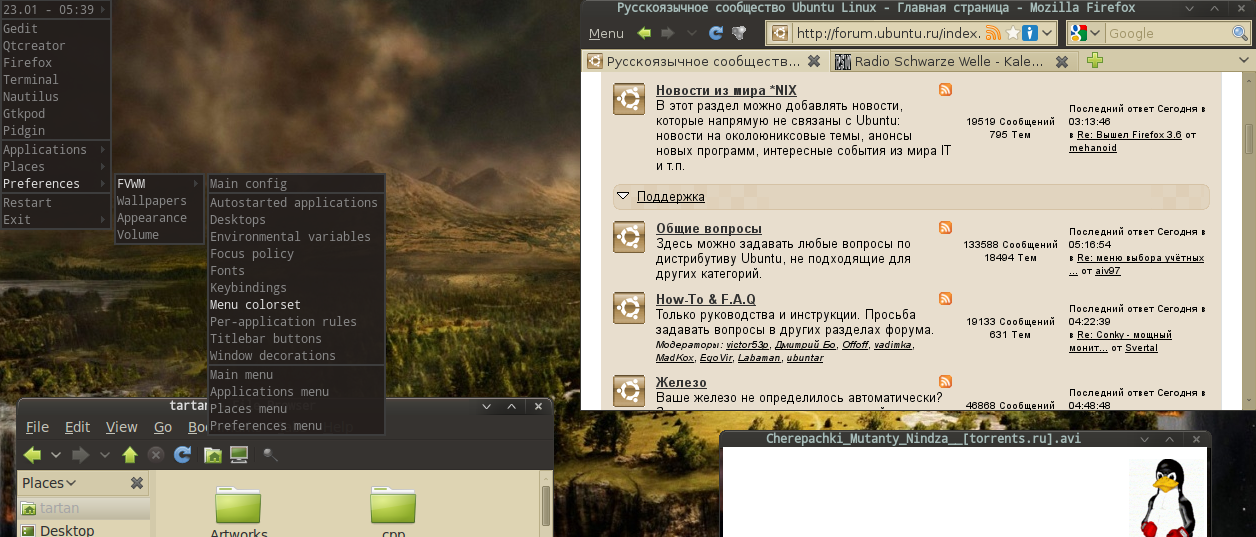
Task: Click the search icon in the Nautilus toolbar
Action: point(271,455)
